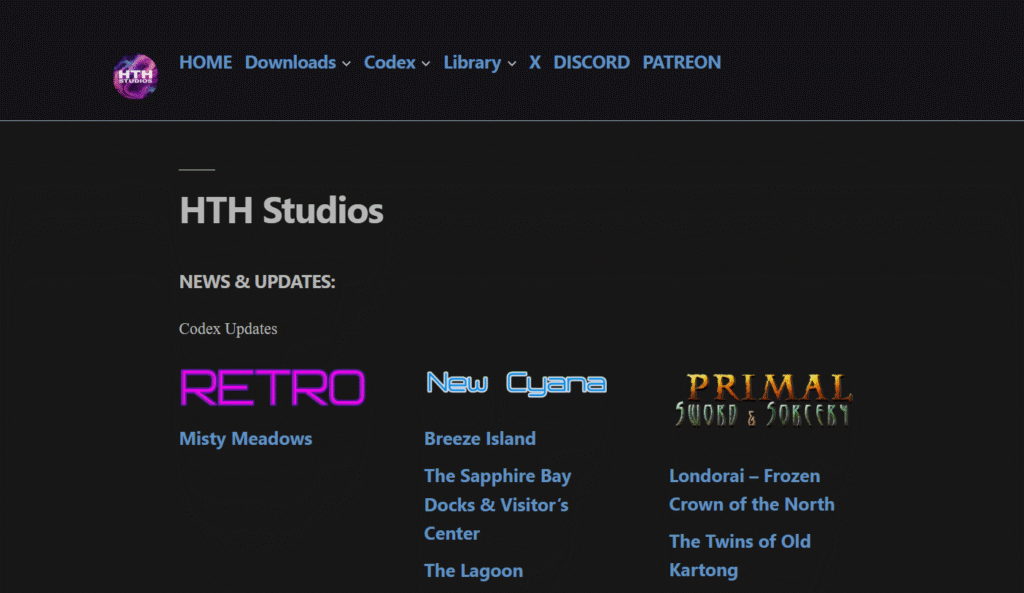Click the Downloads menu label
1024x593 pixels.
click(290, 62)
